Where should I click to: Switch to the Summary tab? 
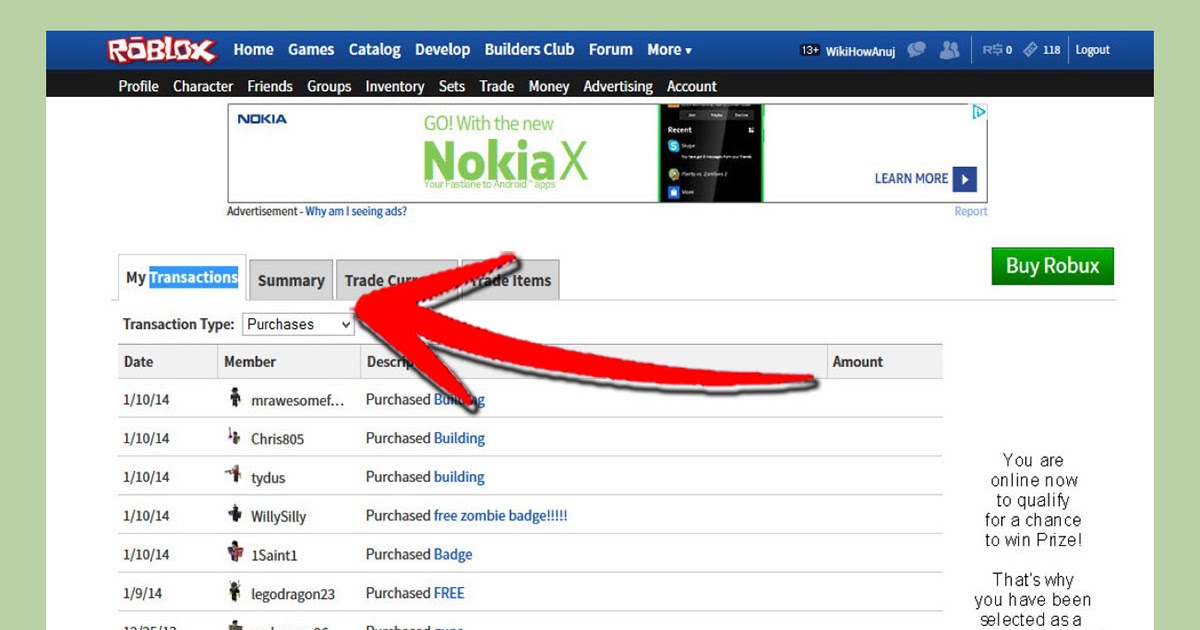pyautogui.click(x=291, y=281)
